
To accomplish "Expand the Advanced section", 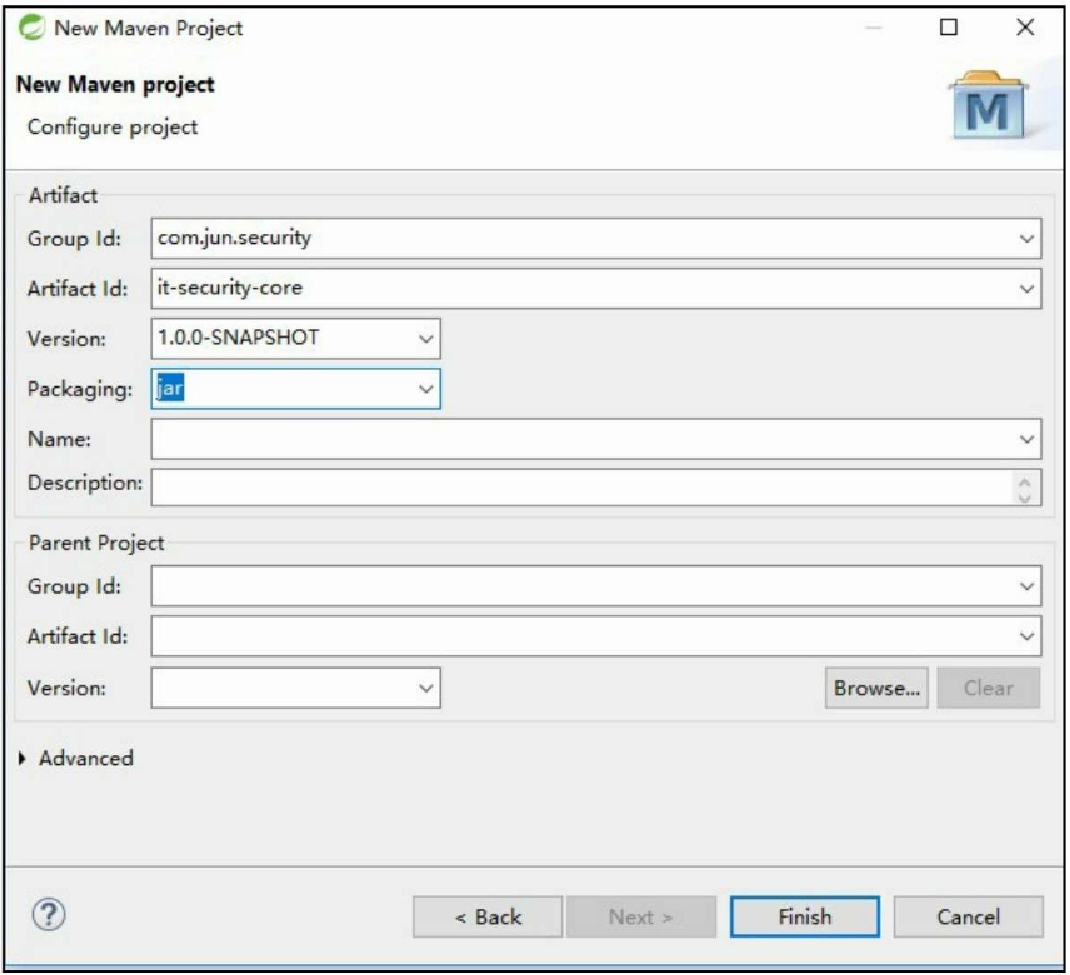I will (23, 758).
